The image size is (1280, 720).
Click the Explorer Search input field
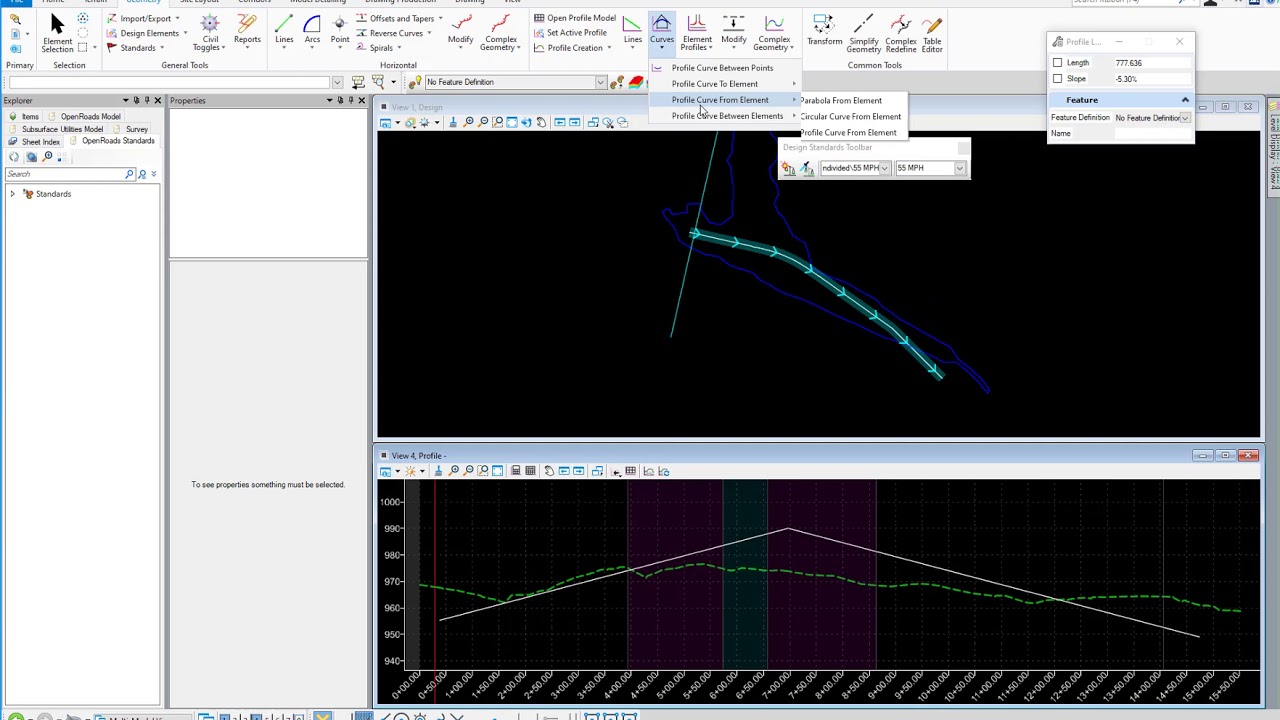tap(65, 174)
